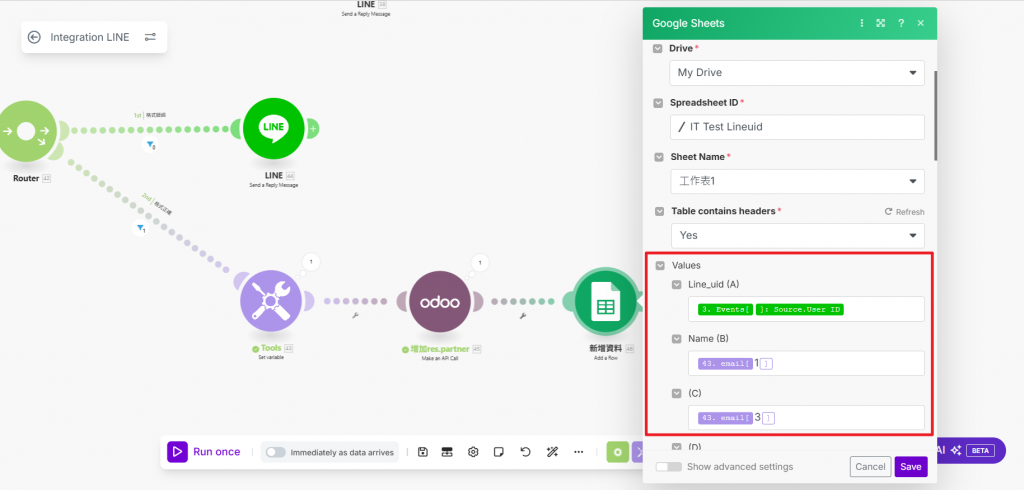The image size is (1024, 490).
Task: Click the Spreadsheet ID field IT Test Lineuid
Action: [797, 127]
